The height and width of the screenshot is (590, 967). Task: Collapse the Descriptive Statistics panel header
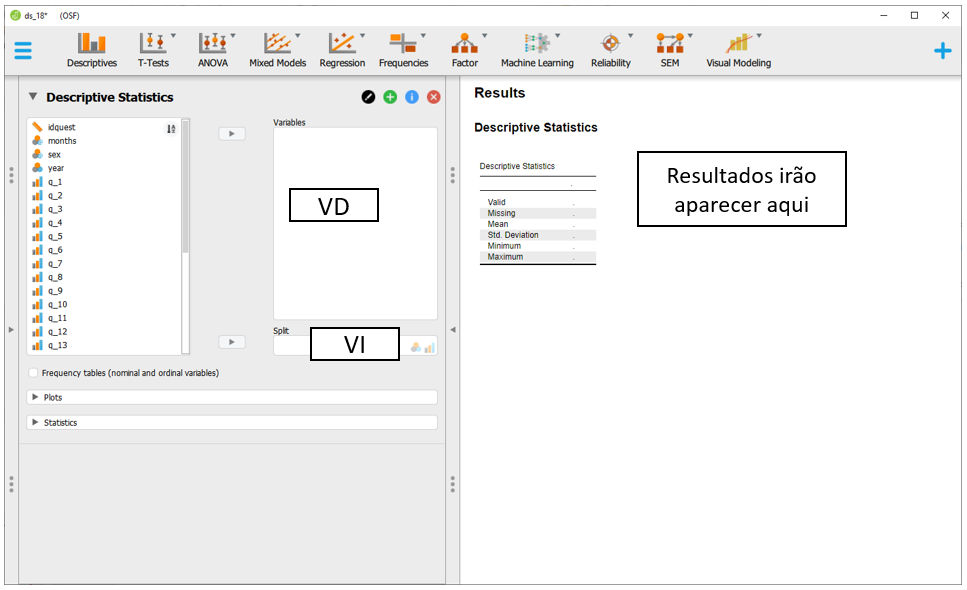(33, 97)
